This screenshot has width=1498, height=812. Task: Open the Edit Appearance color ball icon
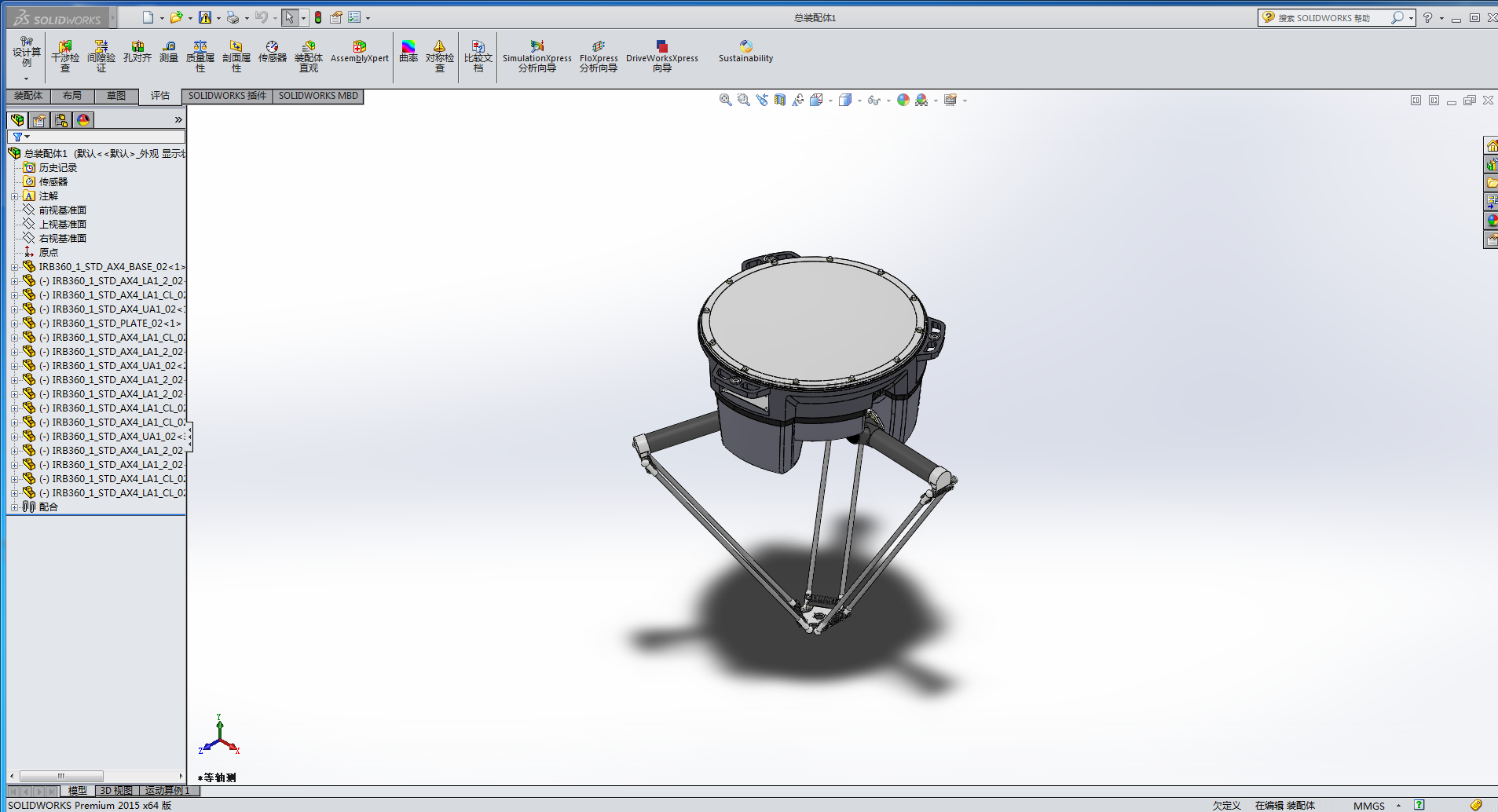903,100
